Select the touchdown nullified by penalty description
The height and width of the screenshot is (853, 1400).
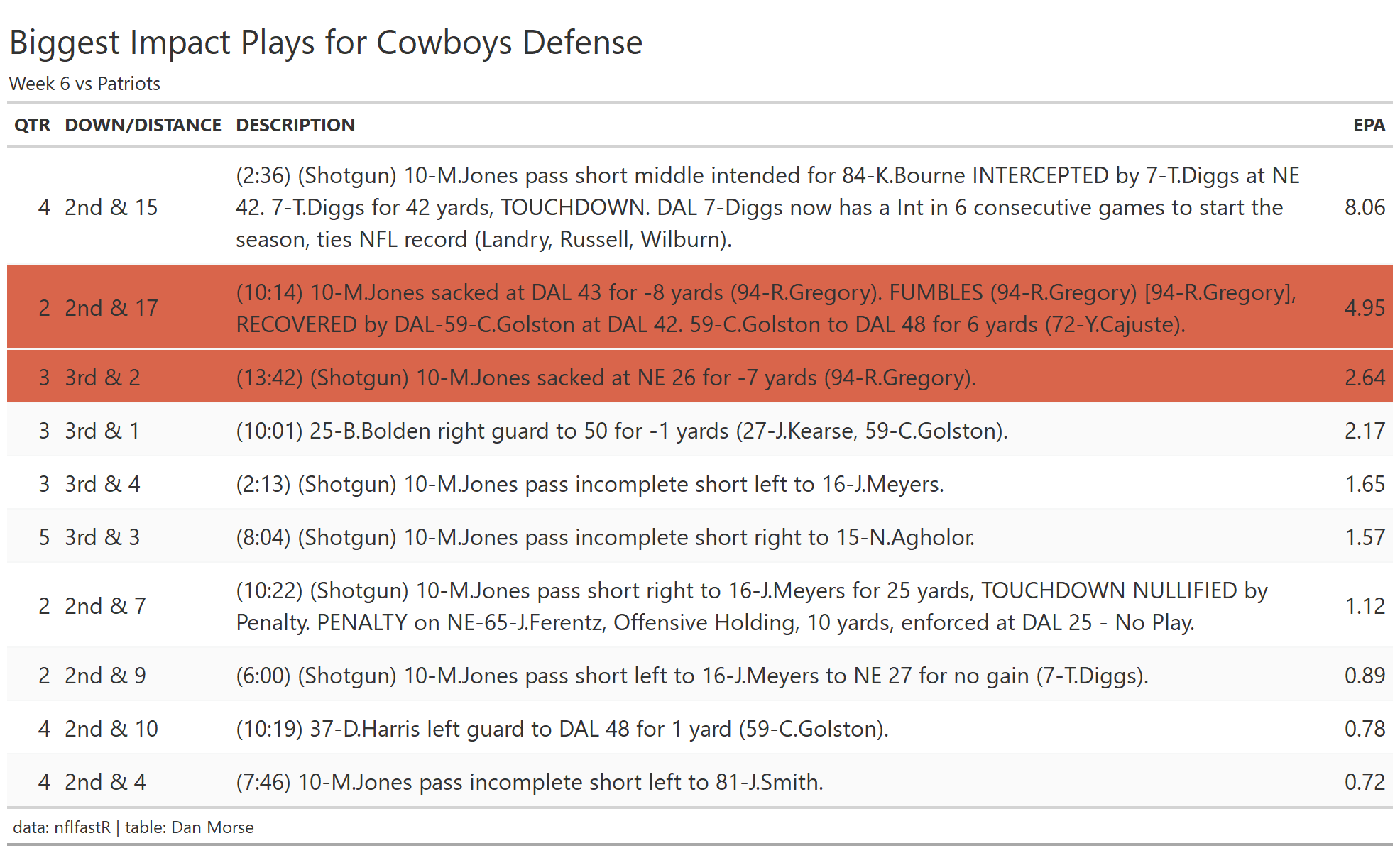click(x=752, y=606)
